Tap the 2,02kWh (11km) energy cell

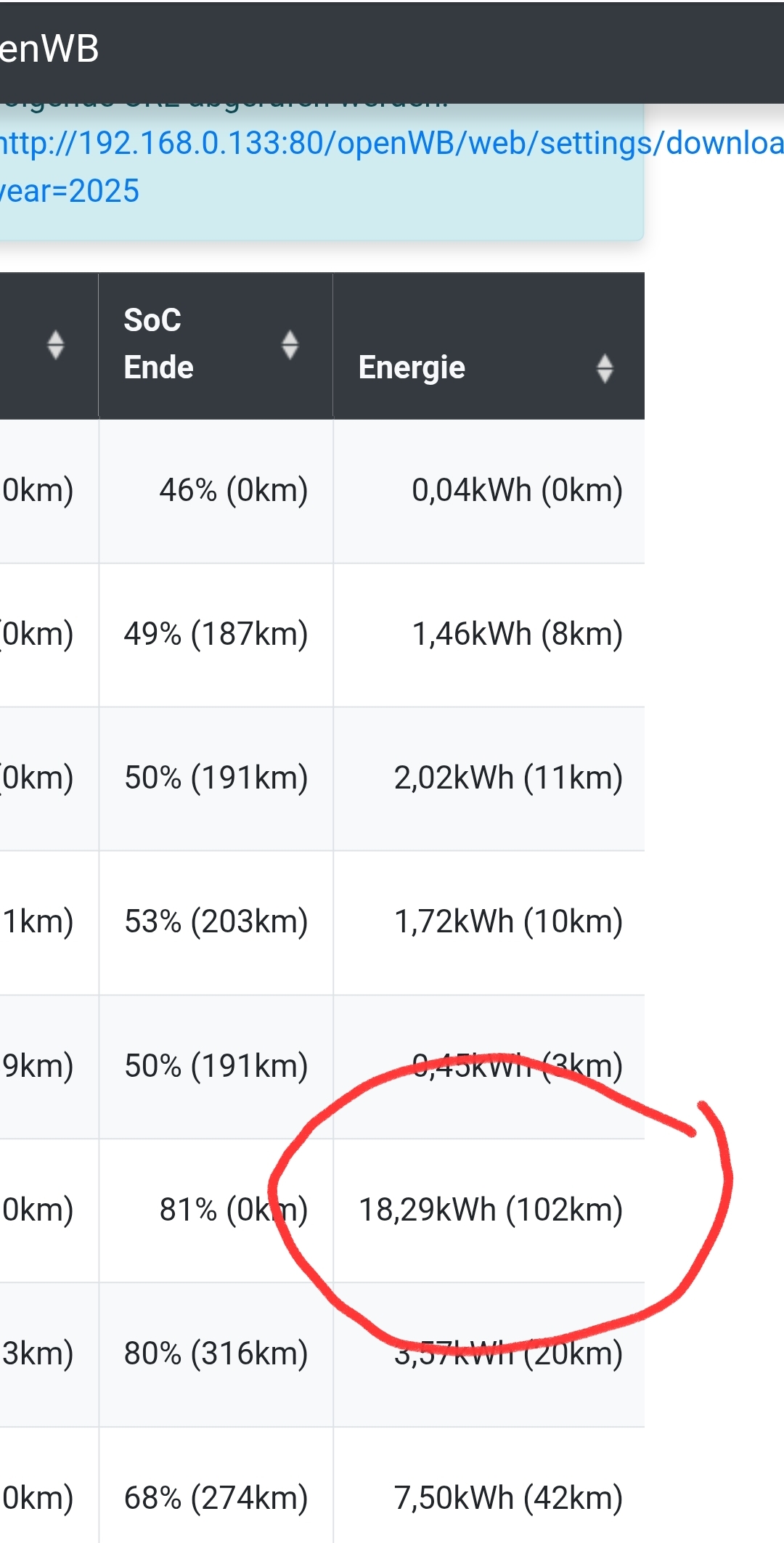click(x=508, y=778)
